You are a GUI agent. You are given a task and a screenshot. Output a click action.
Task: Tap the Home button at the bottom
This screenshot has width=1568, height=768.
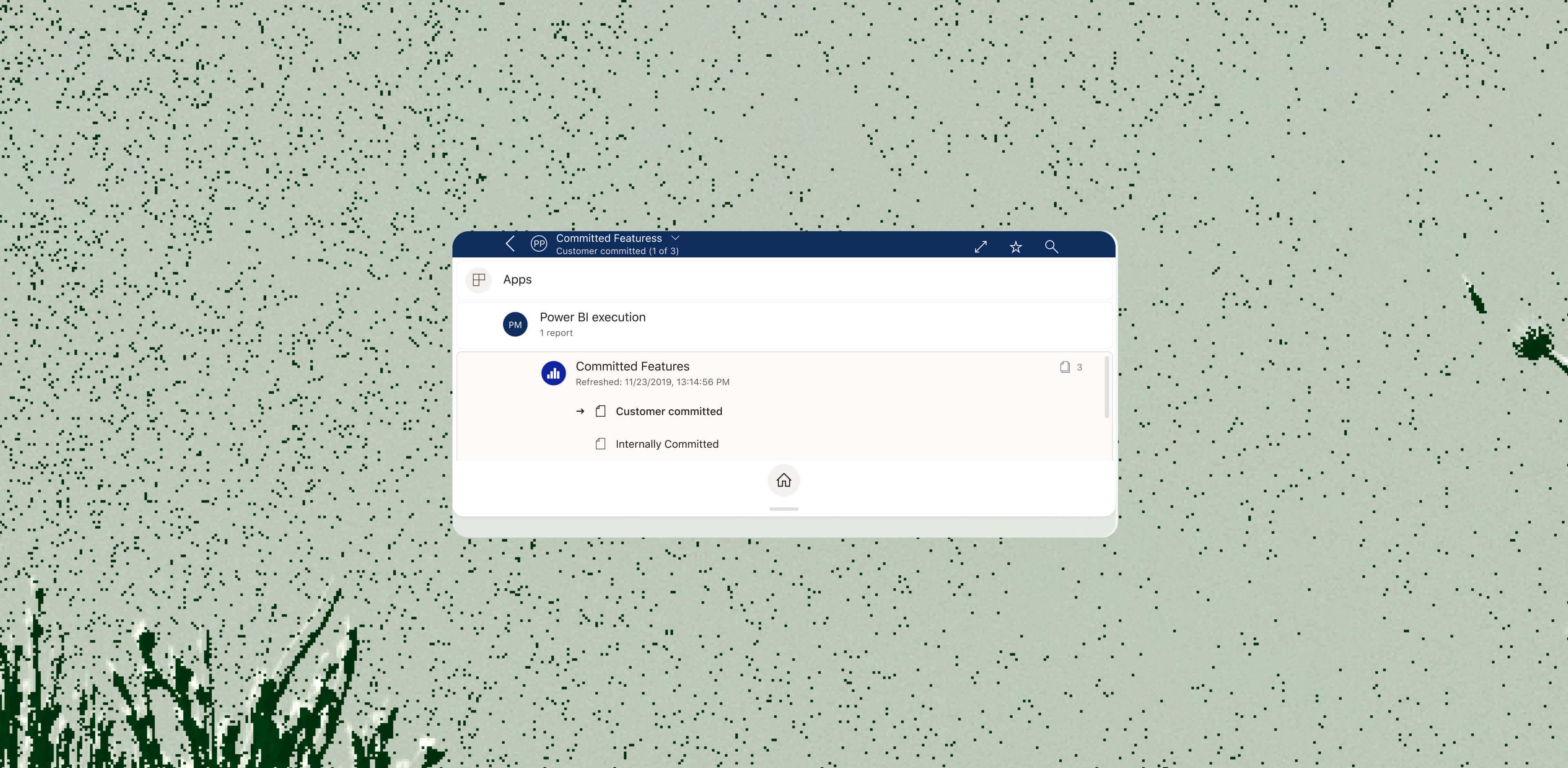784,480
